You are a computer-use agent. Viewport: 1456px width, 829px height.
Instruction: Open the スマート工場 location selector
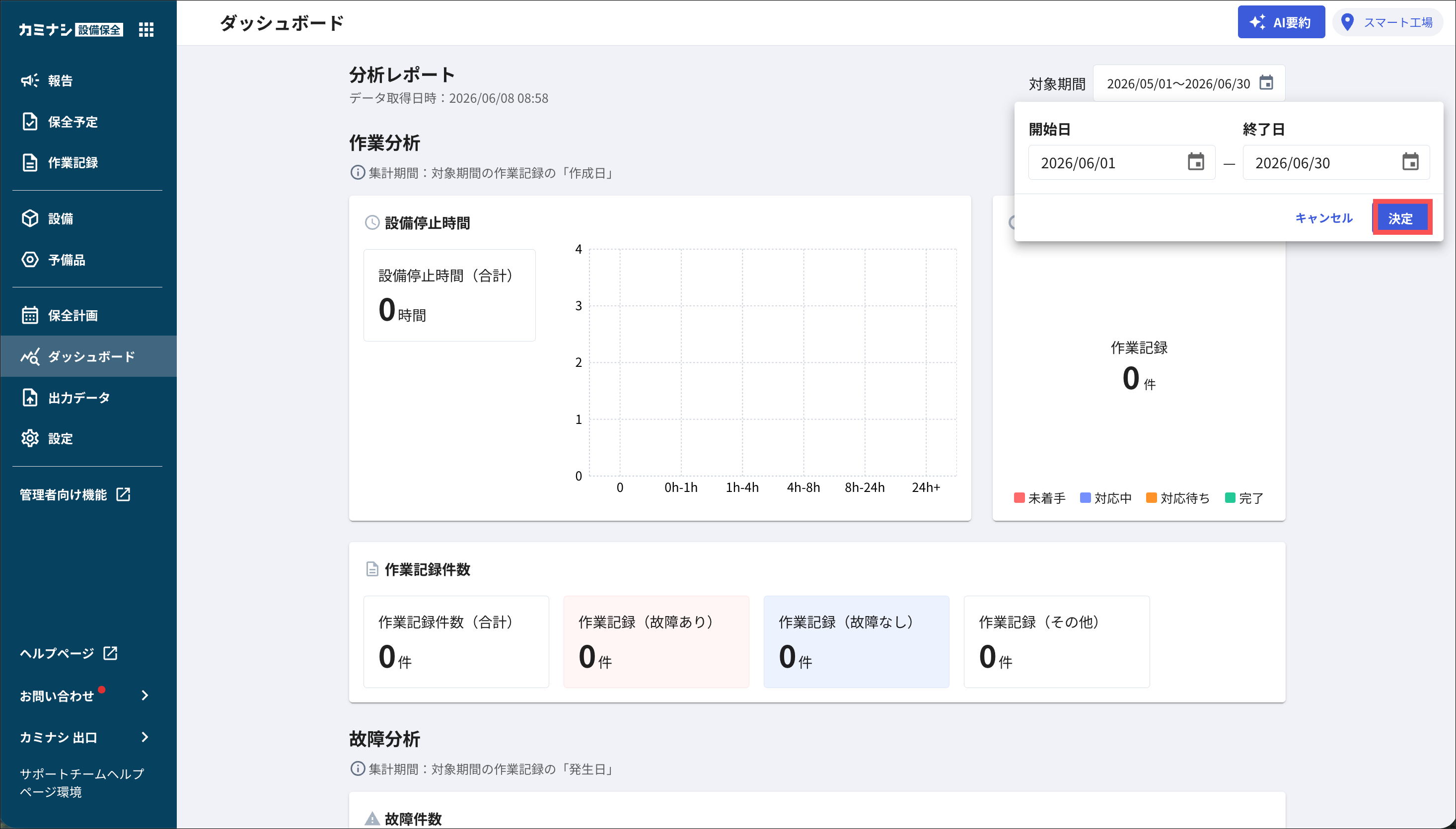click(1387, 23)
